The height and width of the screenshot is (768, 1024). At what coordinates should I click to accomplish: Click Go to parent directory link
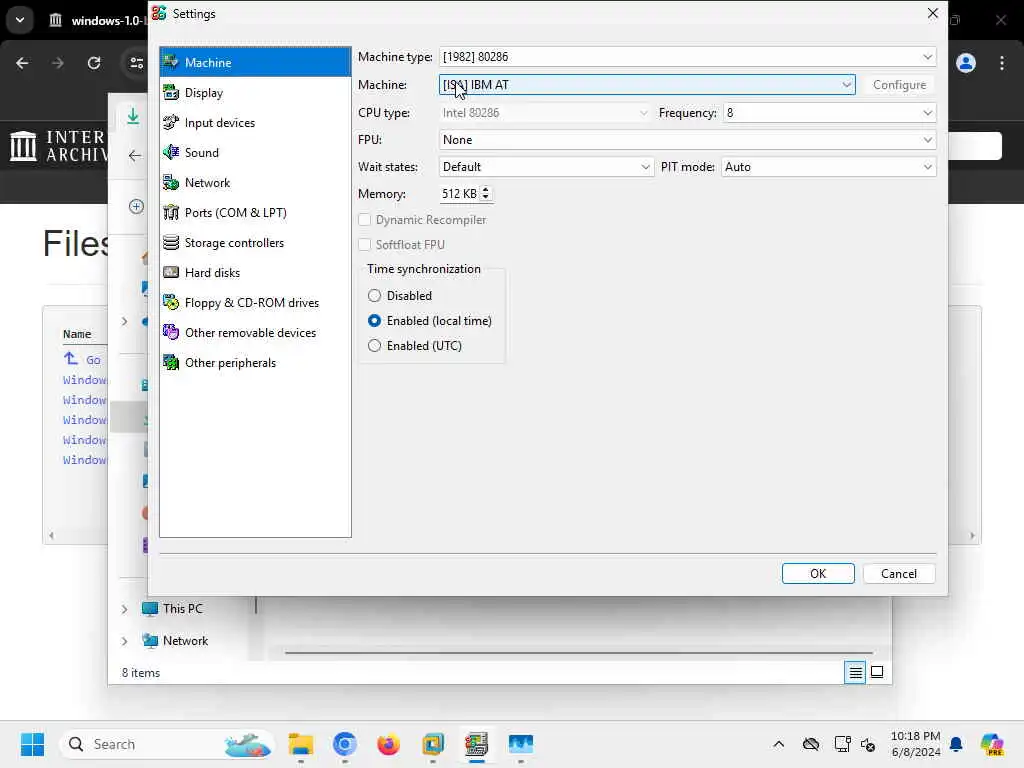[x=82, y=359]
